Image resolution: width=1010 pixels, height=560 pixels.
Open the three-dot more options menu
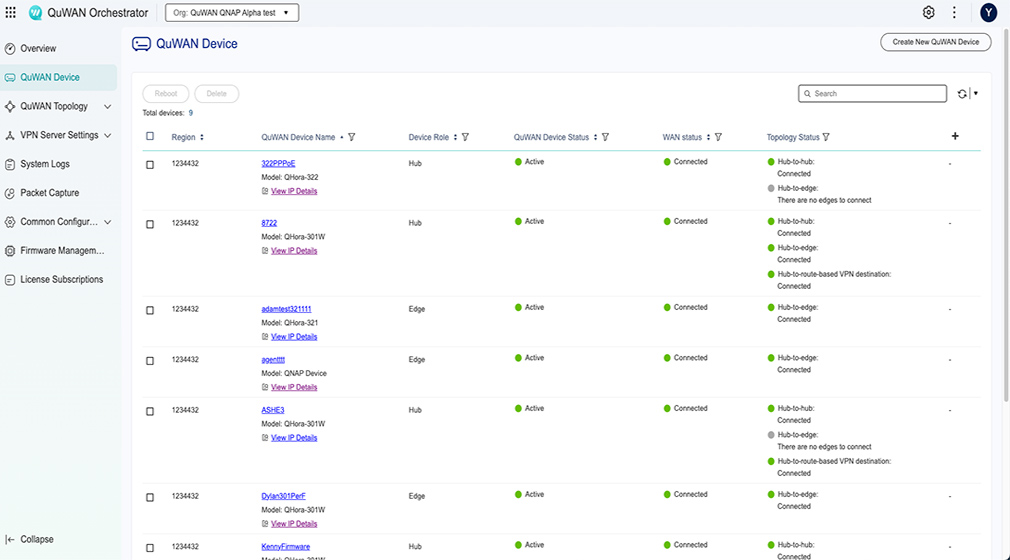[954, 13]
